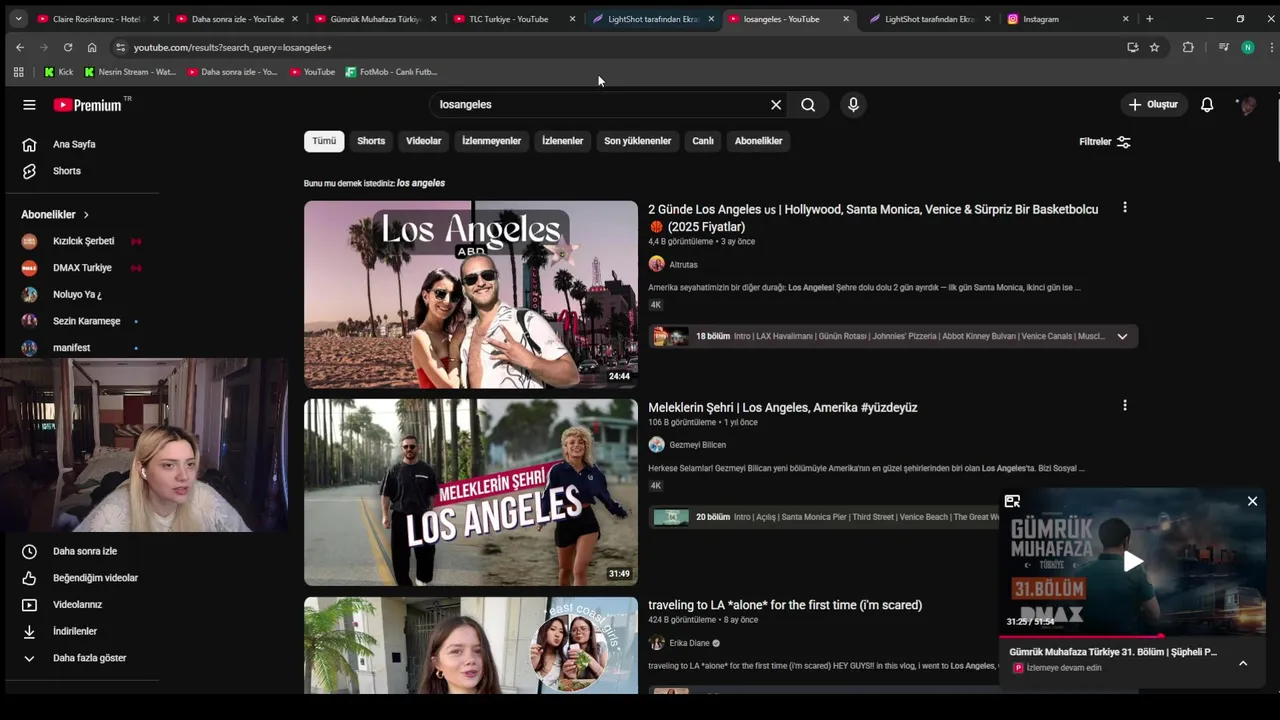1280x720 pixels.
Task: Select the Son yüklenenler filter chip
Action: pyautogui.click(x=637, y=141)
